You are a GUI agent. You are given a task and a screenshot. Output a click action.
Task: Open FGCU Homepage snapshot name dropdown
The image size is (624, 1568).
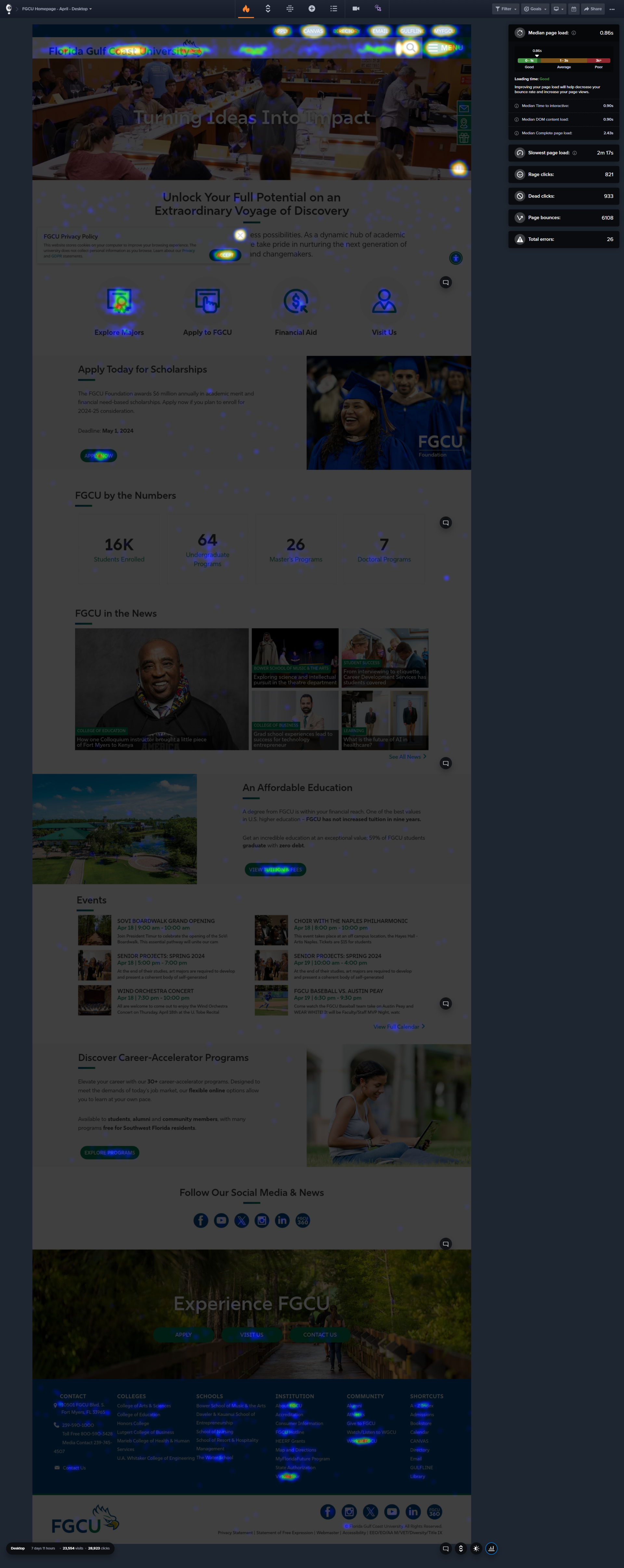[57, 8]
